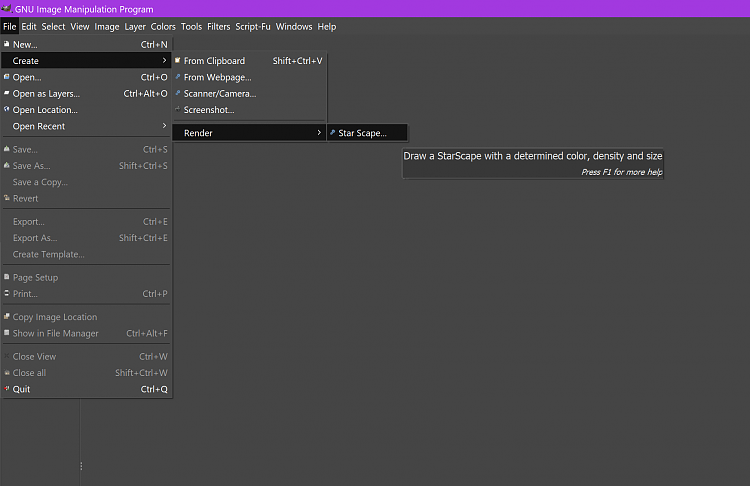Open the Help menu
Viewport: 750px width, 486px height.
(327, 27)
